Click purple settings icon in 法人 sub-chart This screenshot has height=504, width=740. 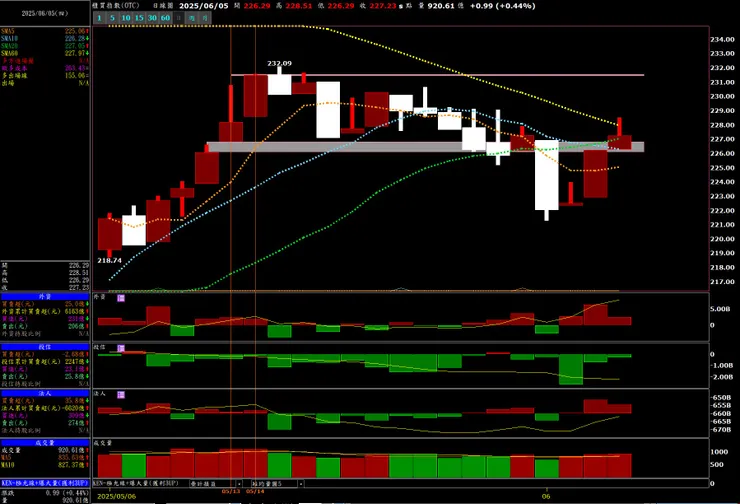(x=121, y=395)
